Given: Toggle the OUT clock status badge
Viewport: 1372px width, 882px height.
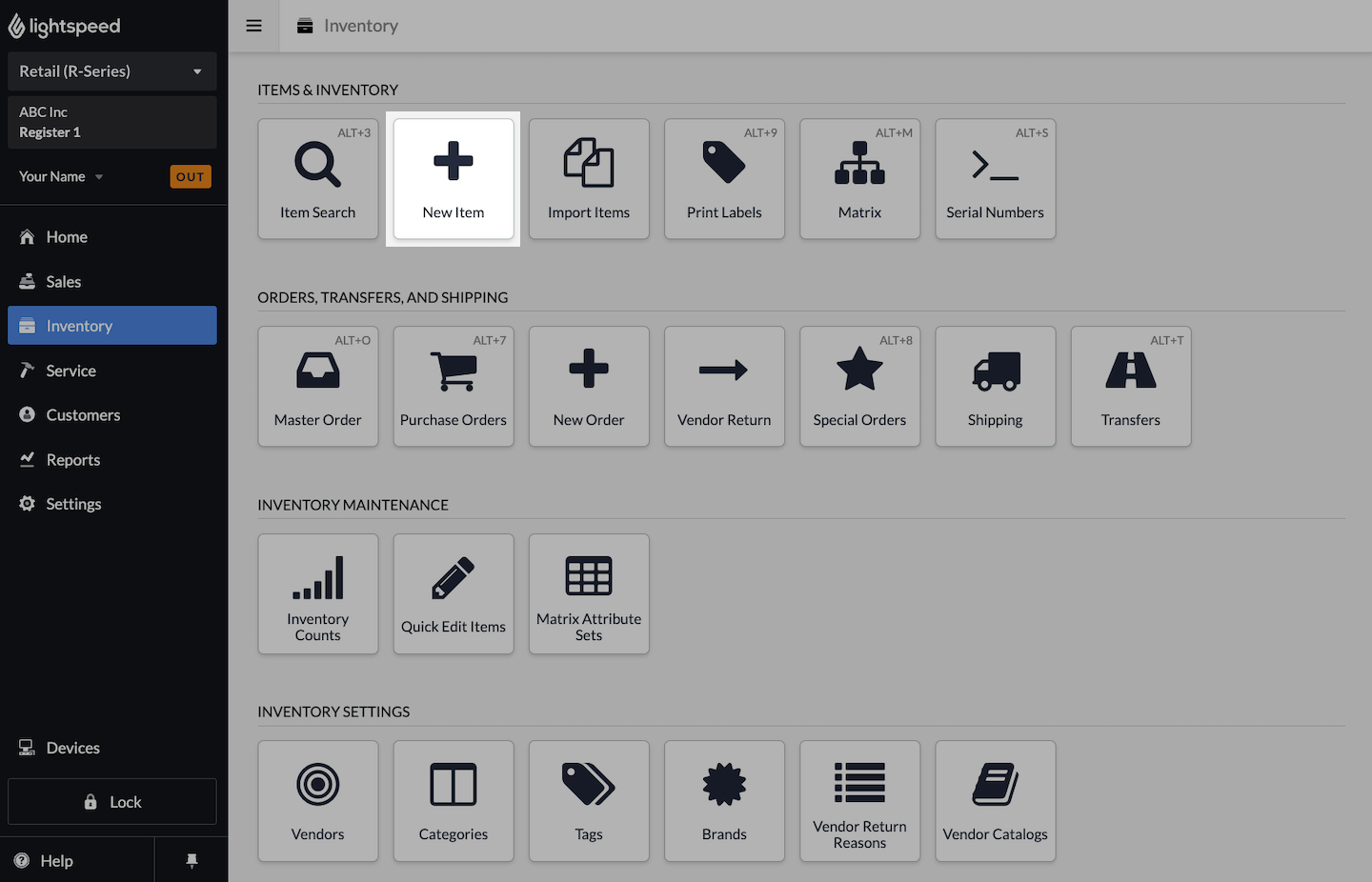Looking at the screenshot, I should pos(190,177).
